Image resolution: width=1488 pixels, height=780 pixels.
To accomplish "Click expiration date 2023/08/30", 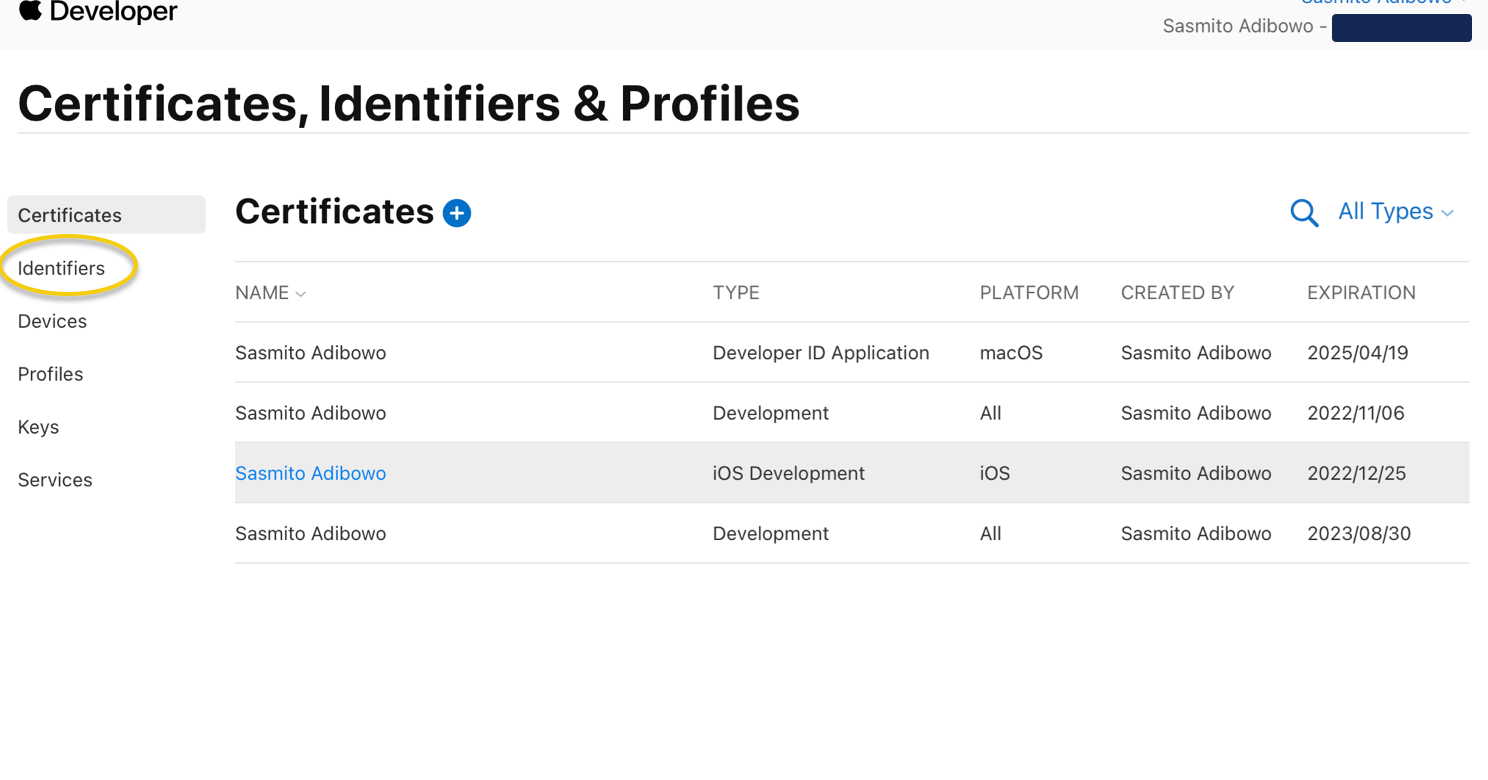I will (1359, 533).
